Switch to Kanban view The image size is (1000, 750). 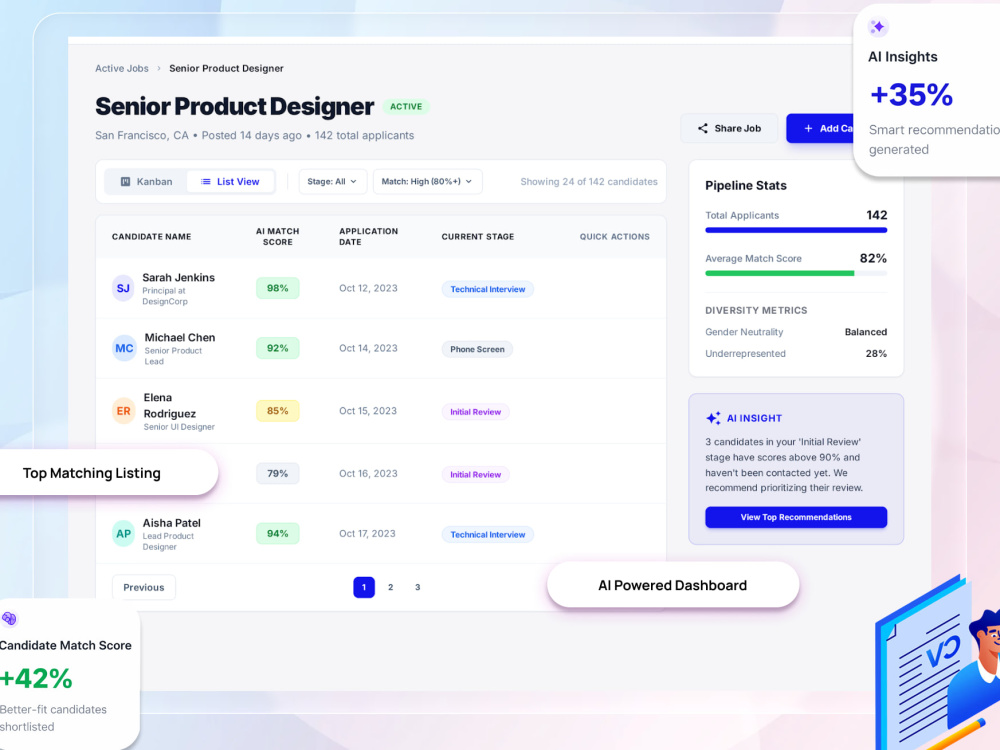[147, 182]
